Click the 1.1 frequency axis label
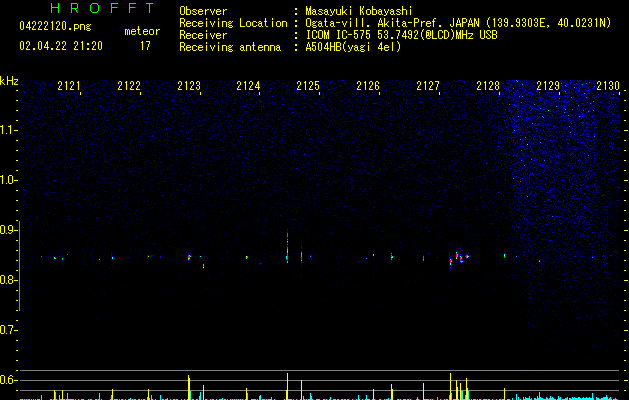The image size is (629, 400). tap(9, 130)
